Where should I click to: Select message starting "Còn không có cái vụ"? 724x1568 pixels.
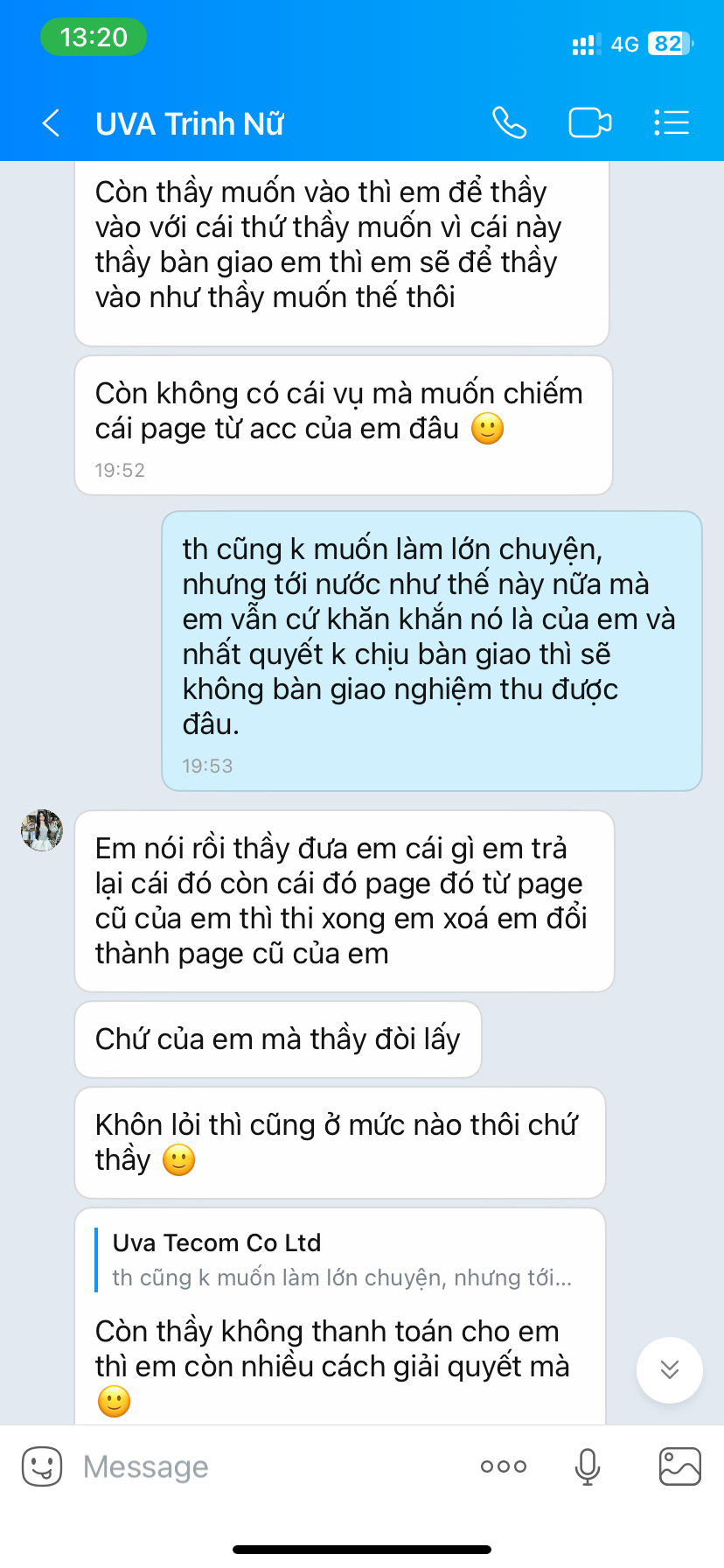point(344,425)
